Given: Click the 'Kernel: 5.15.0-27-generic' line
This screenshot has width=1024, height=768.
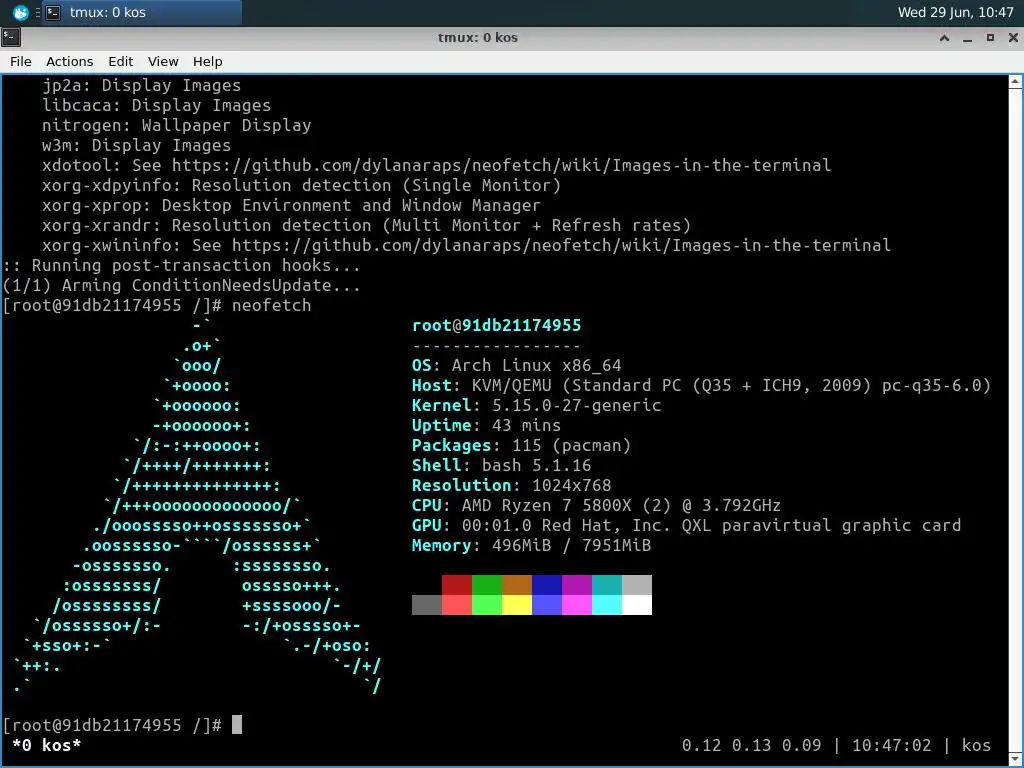Looking at the screenshot, I should pyautogui.click(x=536, y=406).
